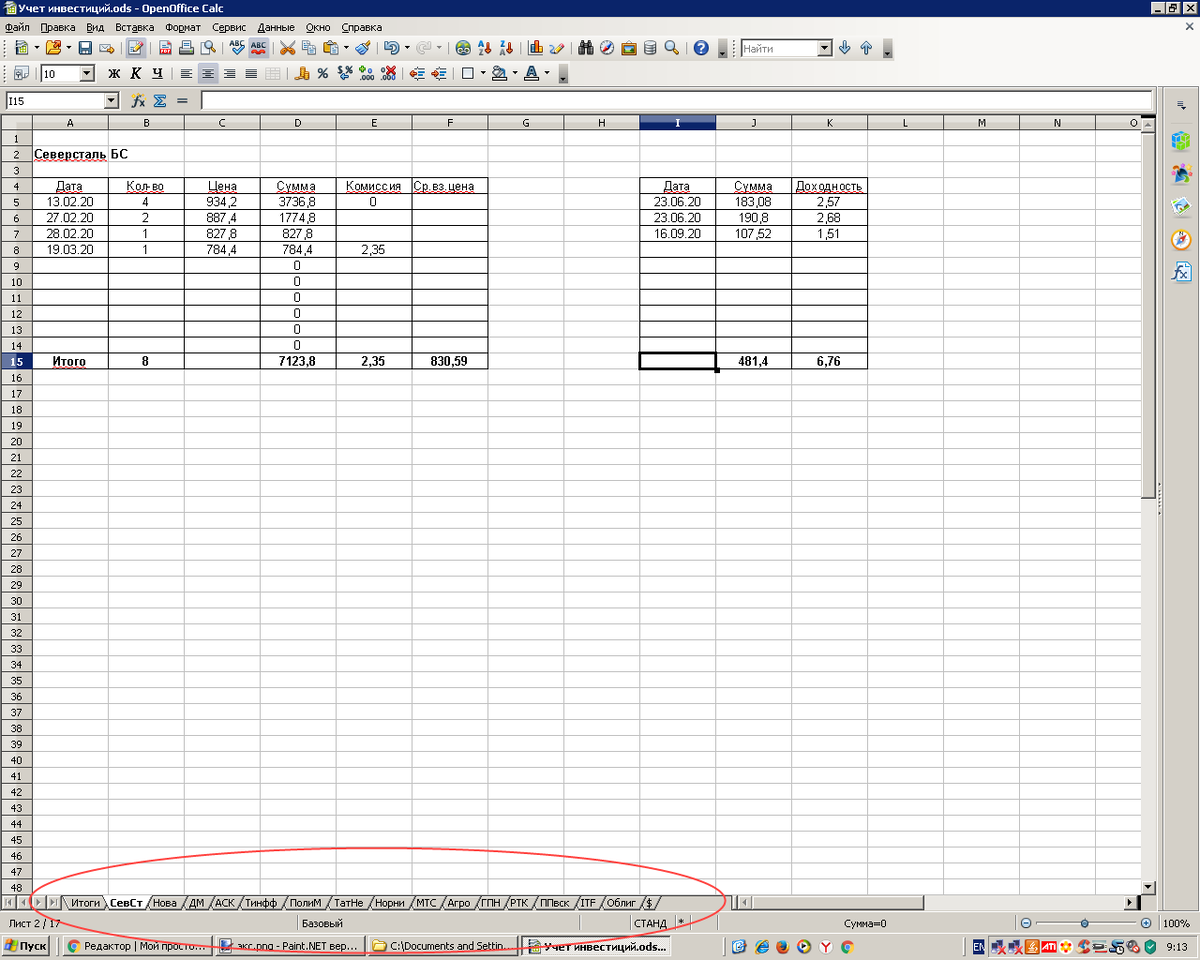Click the formula input line

pyautogui.click(x=676, y=101)
